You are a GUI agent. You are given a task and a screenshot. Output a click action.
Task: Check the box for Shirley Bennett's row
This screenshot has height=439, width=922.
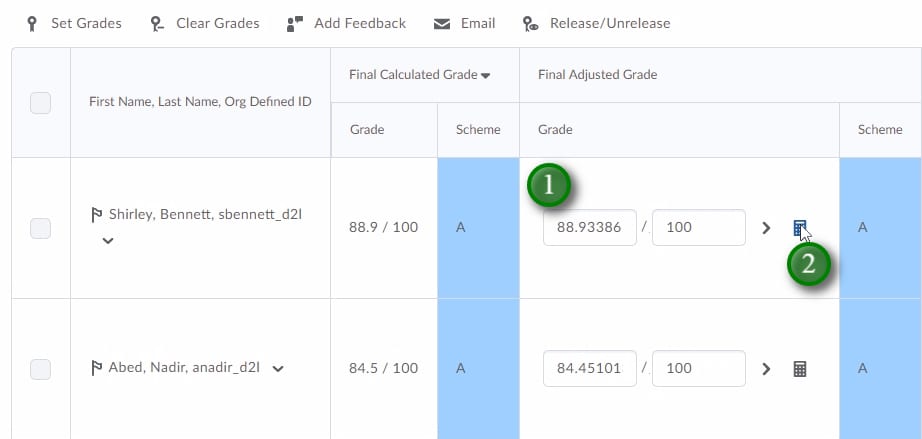pos(41,228)
